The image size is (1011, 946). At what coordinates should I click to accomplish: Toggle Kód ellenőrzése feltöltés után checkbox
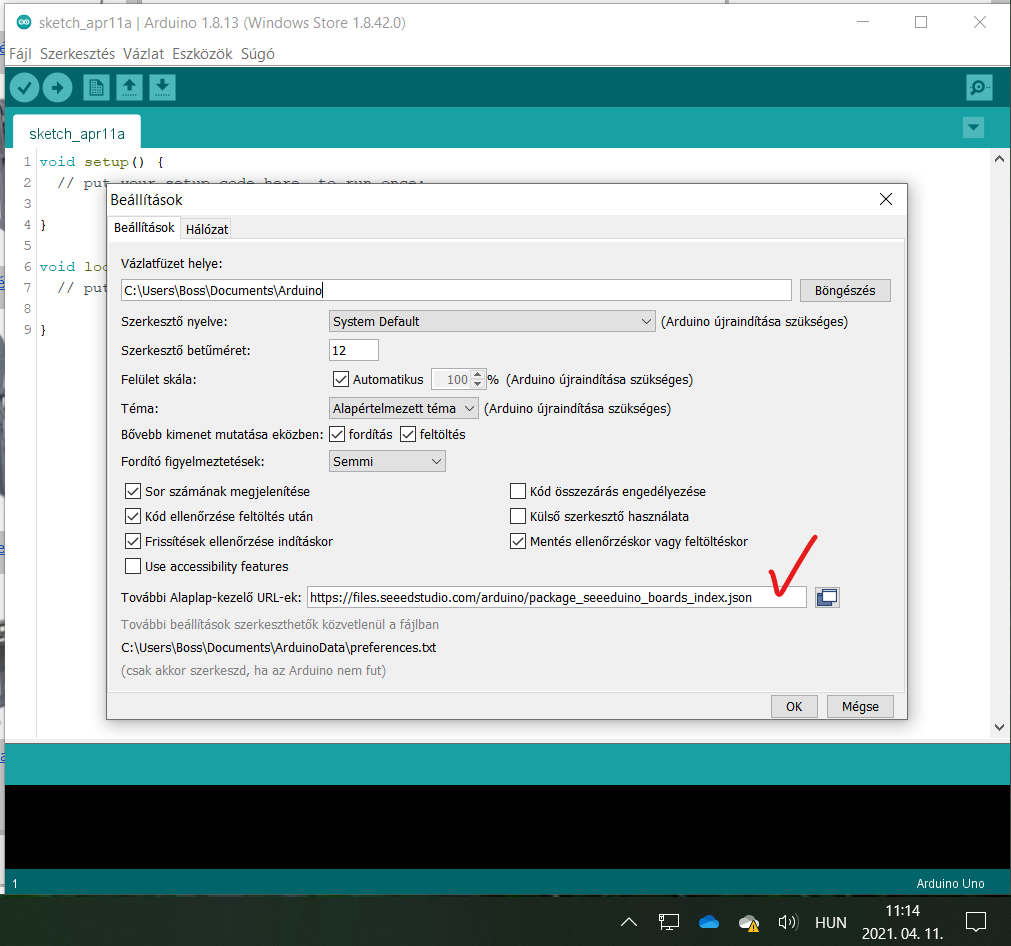point(133,517)
